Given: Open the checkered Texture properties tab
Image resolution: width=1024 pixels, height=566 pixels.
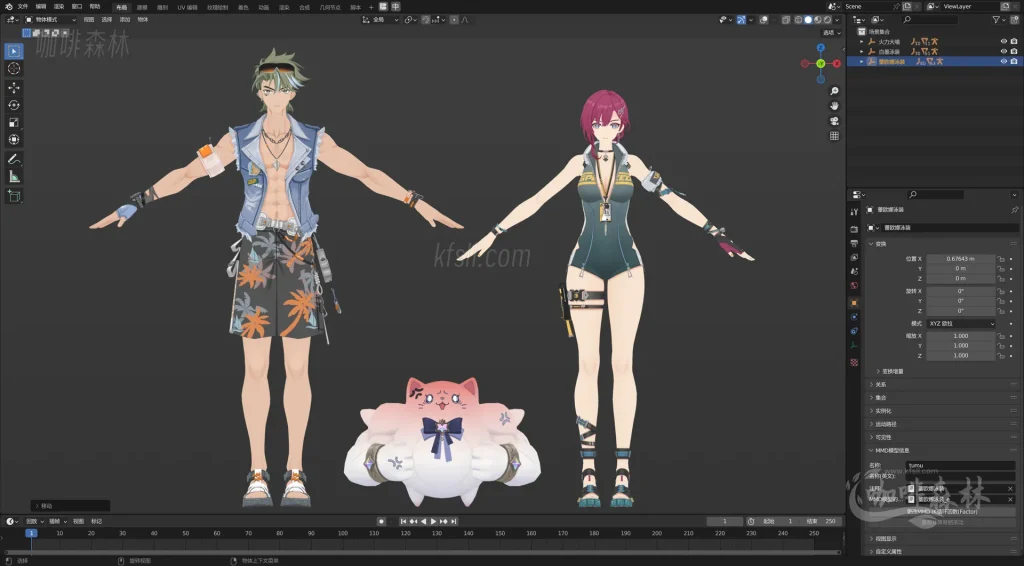Looking at the screenshot, I should [854, 362].
